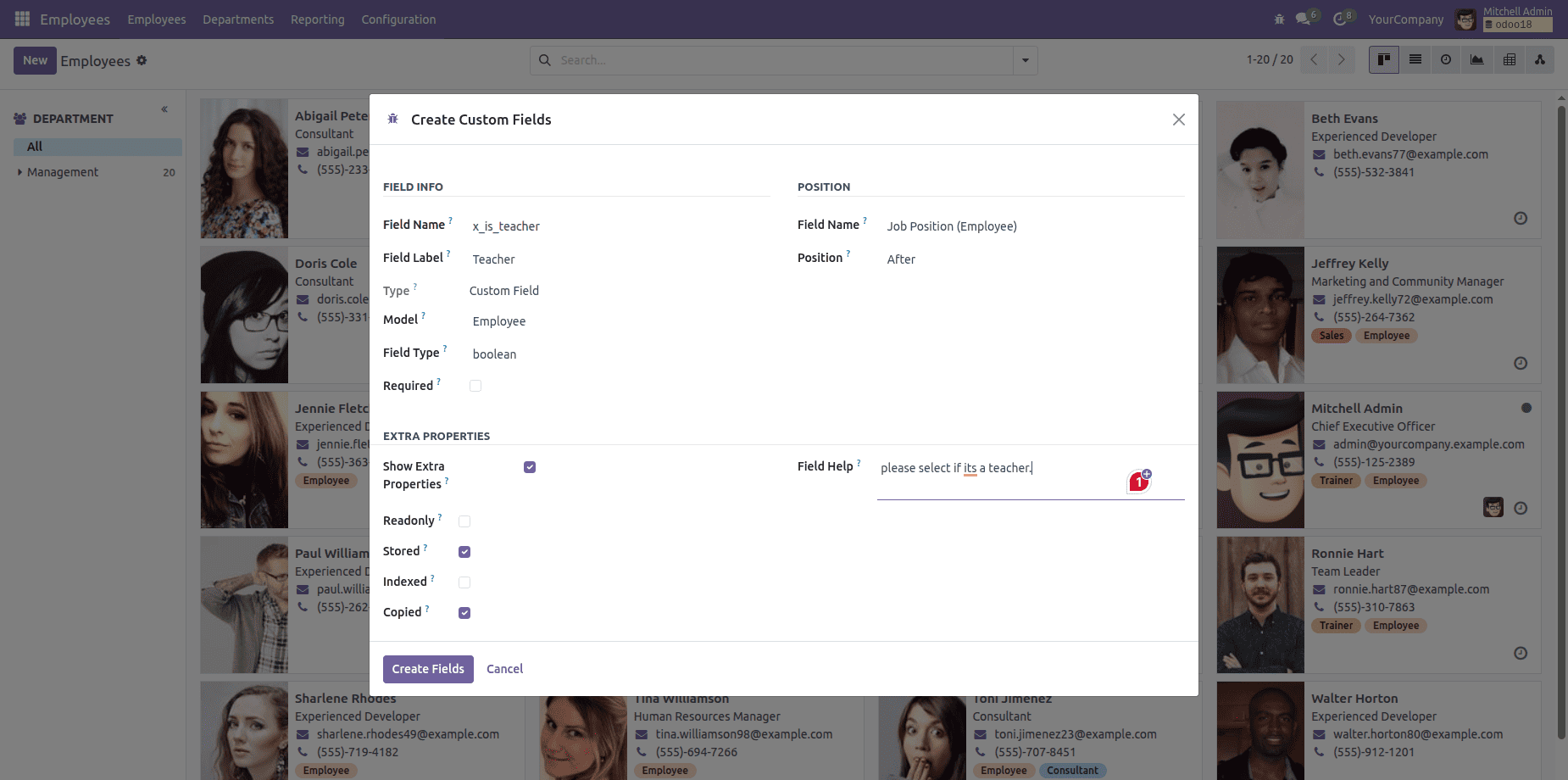Click the search magnifier icon

point(545,60)
